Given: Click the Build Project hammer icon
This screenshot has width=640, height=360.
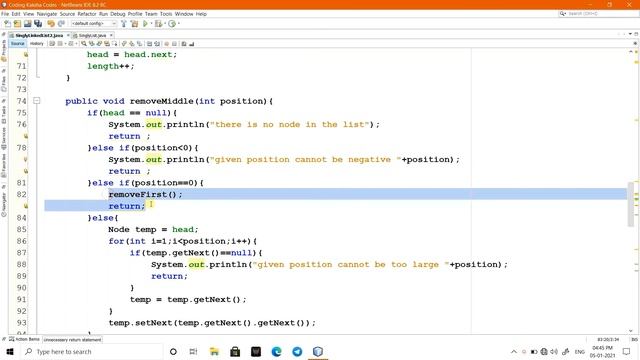Looking at the screenshot, I should click(123, 24).
